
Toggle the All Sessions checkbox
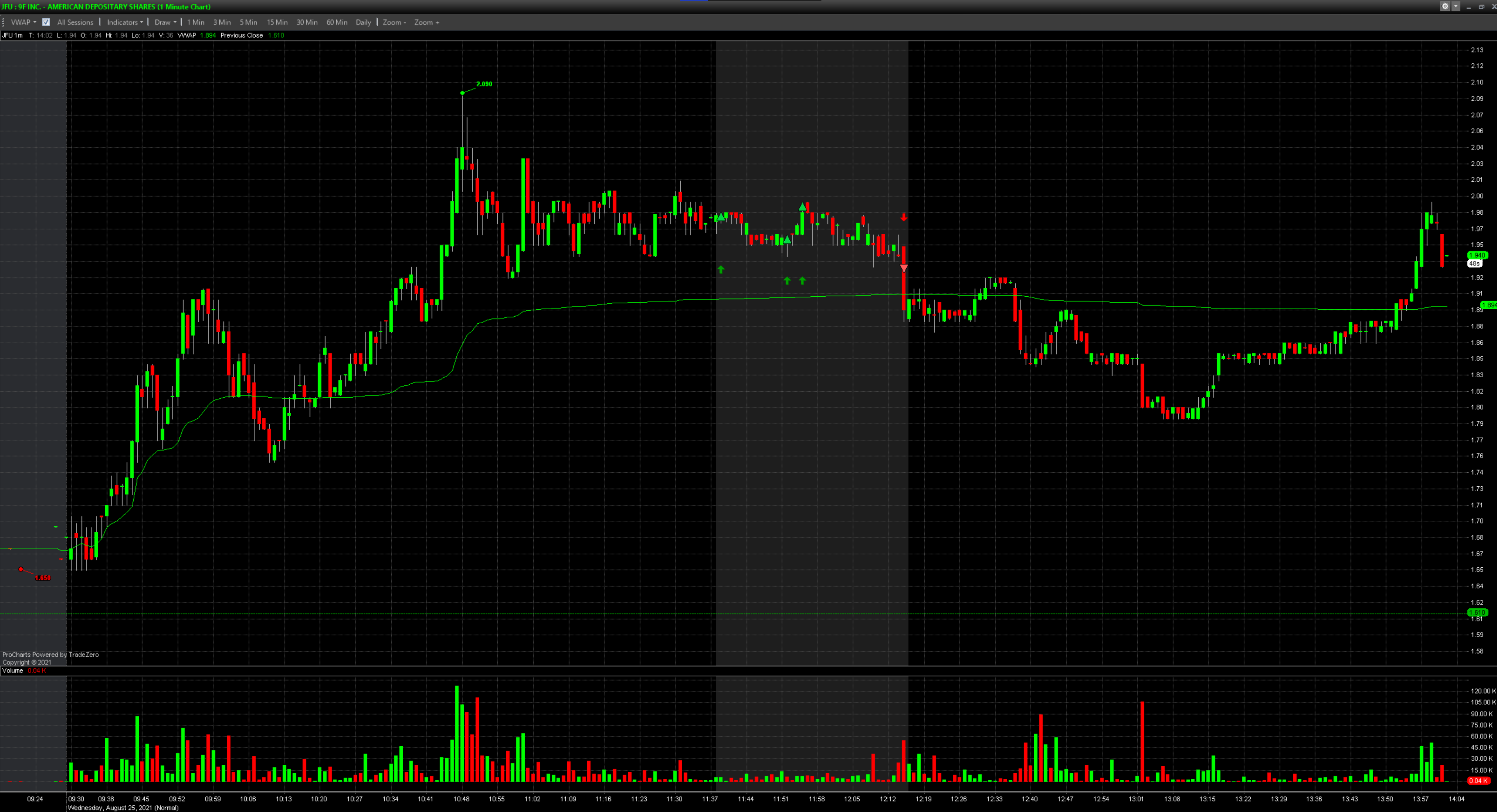tap(46, 22)
